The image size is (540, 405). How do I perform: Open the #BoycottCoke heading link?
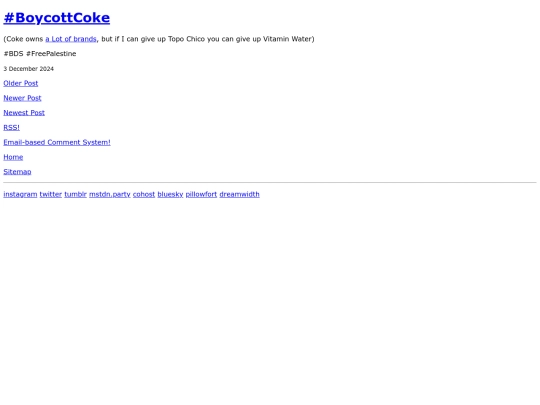pyautogui.click(x=56, y=18)
